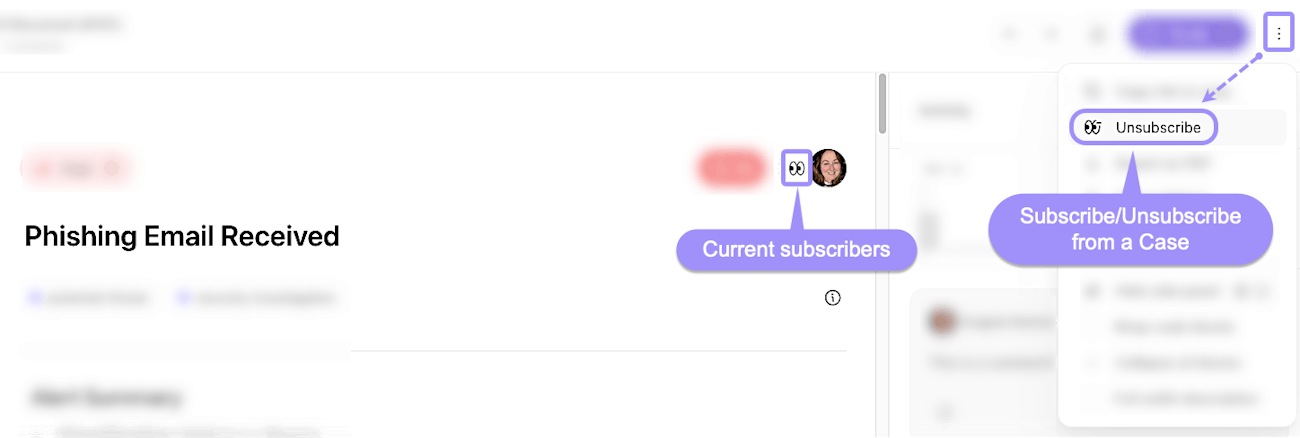
Task: Click the assignee avatar photo
Action: click(x=829, y=168)
